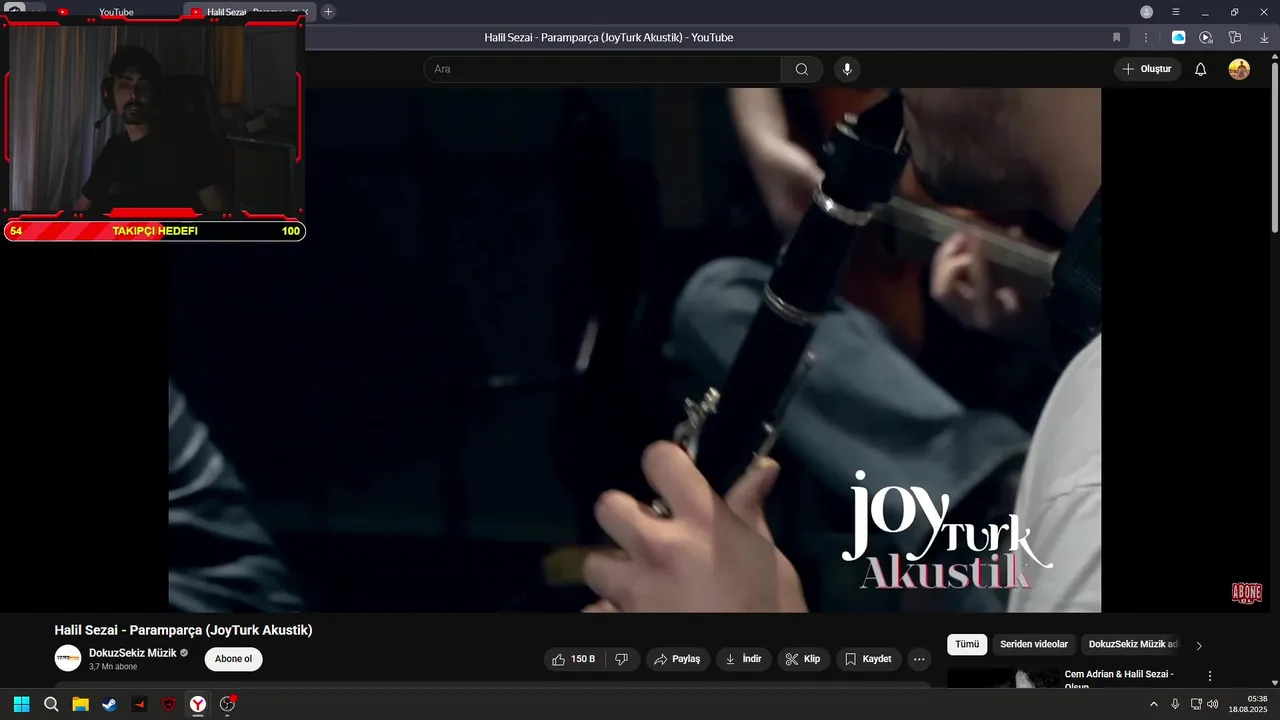
Task: Open Yandex Browser taskbar icon
Action: coord(198,704)
